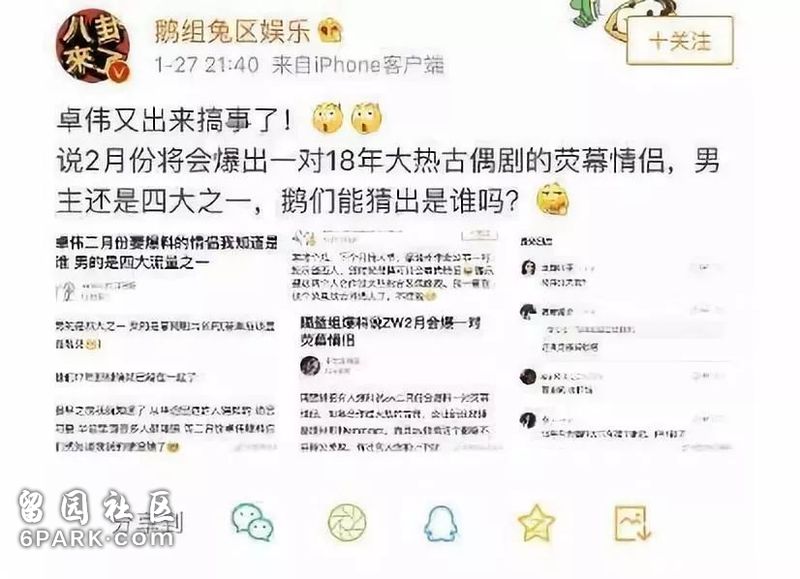Tap the post text 卓伟又出来搞事了
The width and height of the screenshot is (800, 579).
point(175,119)
